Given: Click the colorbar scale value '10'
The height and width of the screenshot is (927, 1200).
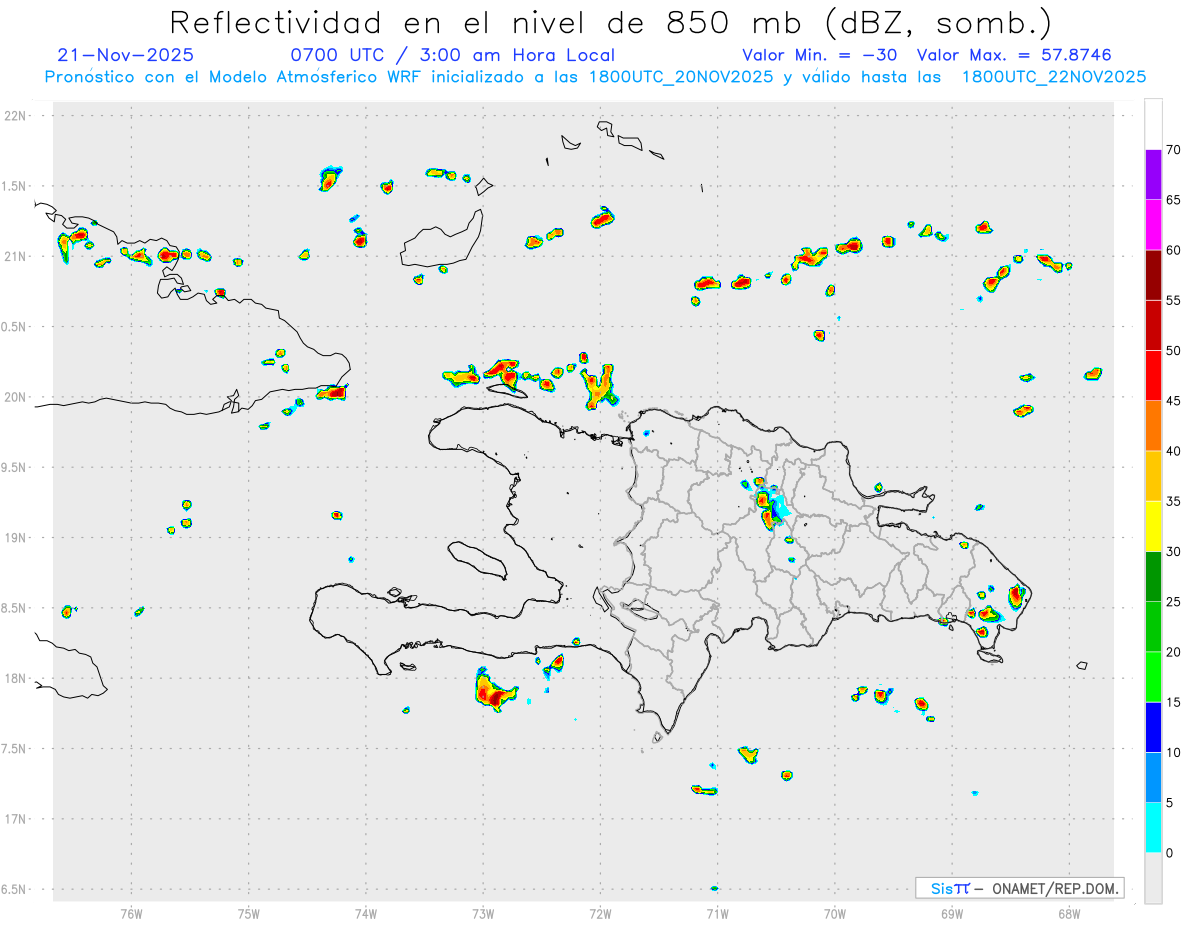Looking at the screenshot, I should coord(1174,752).
